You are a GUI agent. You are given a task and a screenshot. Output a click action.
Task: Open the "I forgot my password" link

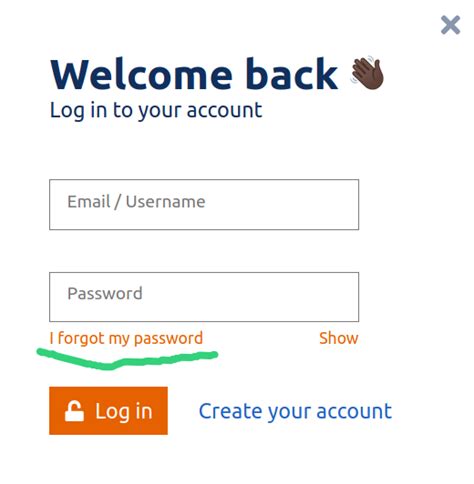(x=126, y=339)
